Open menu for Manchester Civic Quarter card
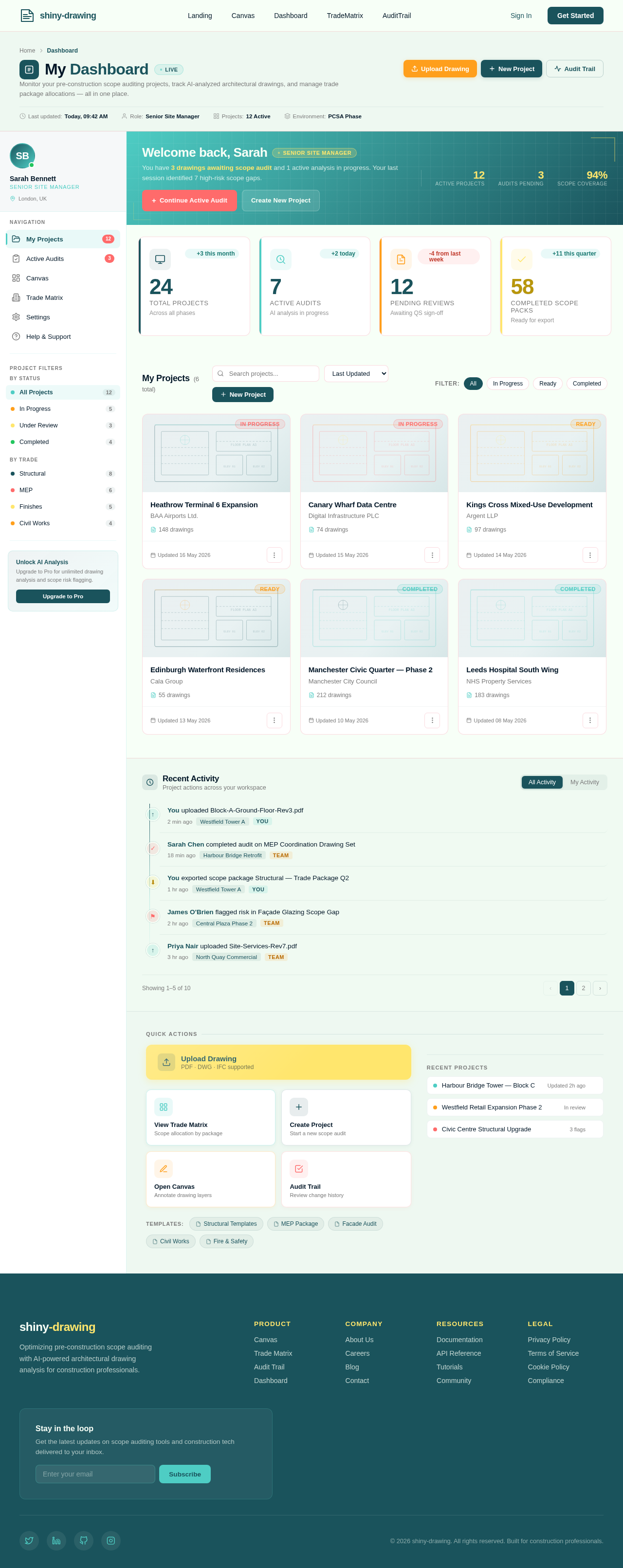Viewport: 623px width, 1568px height. pyautogui.click(x=432, y=720)
